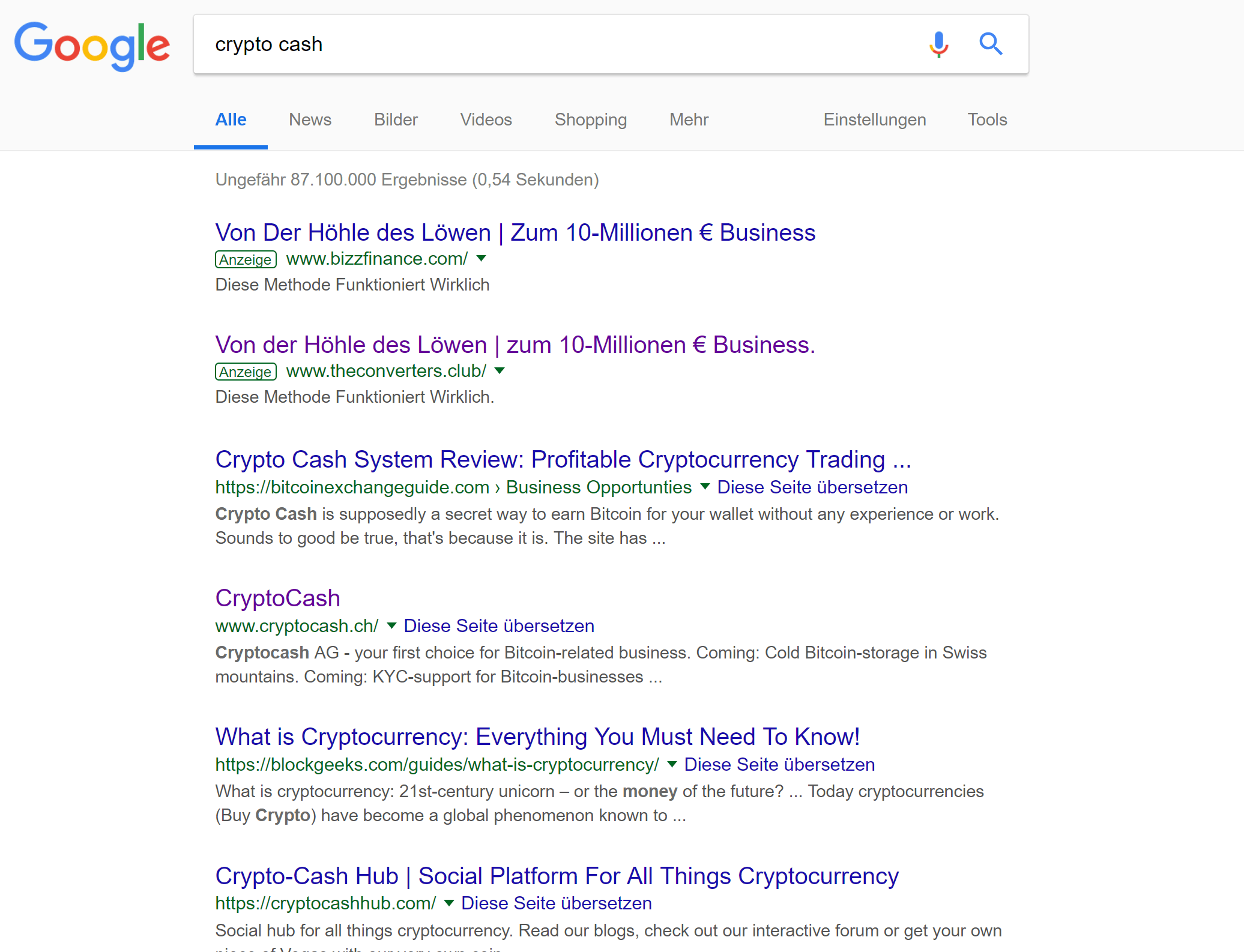The image size is (1244, 952).
Task: Expand dropdown arrow after blockgeeks.com URL
Action: coord(672,764)
